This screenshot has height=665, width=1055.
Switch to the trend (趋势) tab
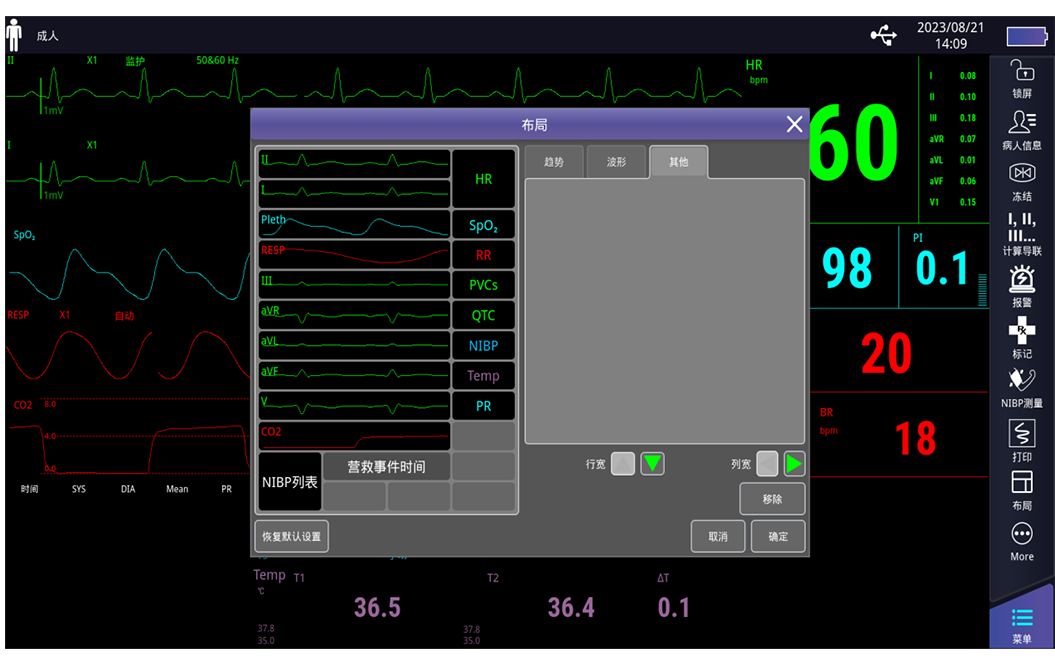[553, 162]
